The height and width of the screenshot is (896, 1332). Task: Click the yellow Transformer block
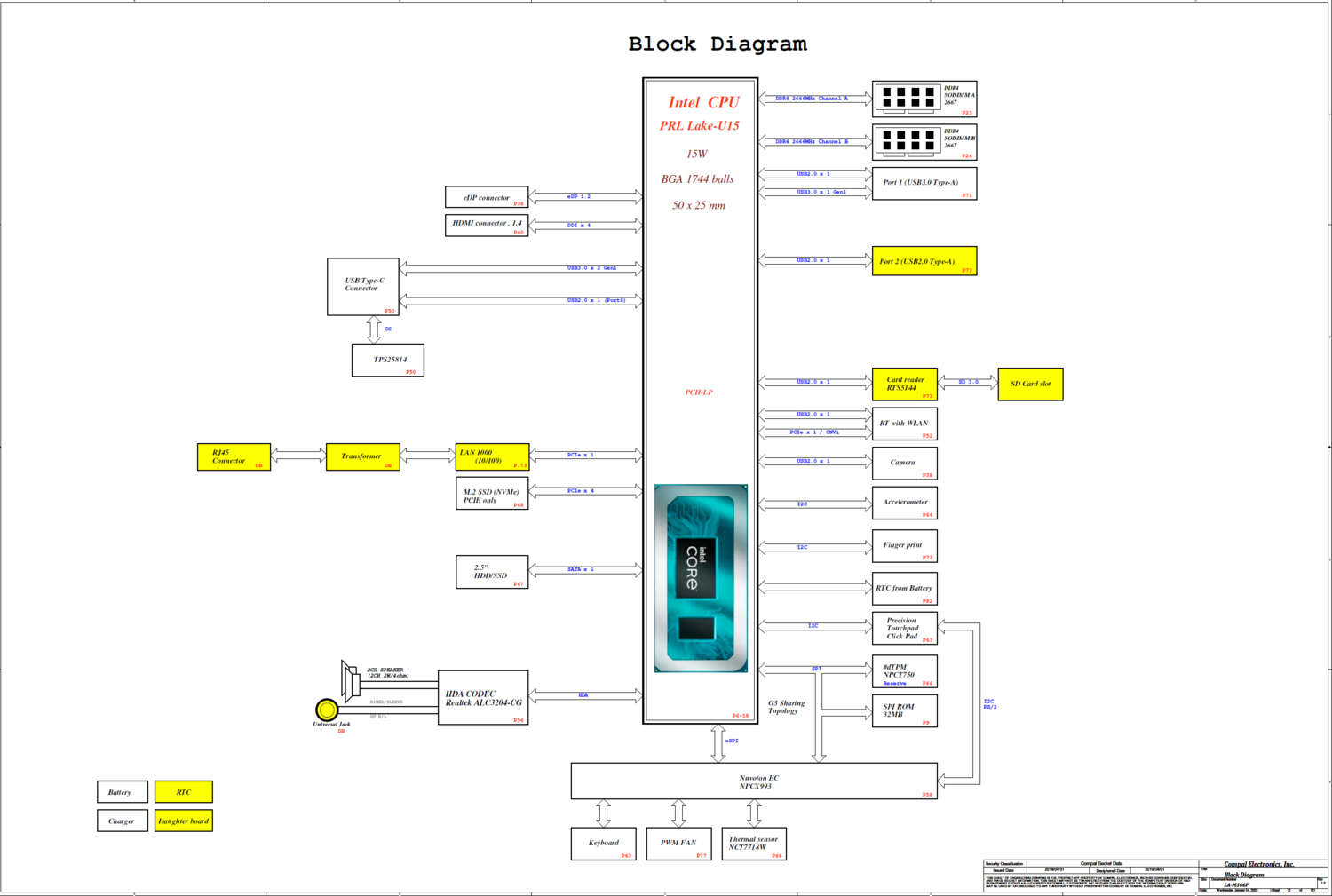tap(363, 457)
